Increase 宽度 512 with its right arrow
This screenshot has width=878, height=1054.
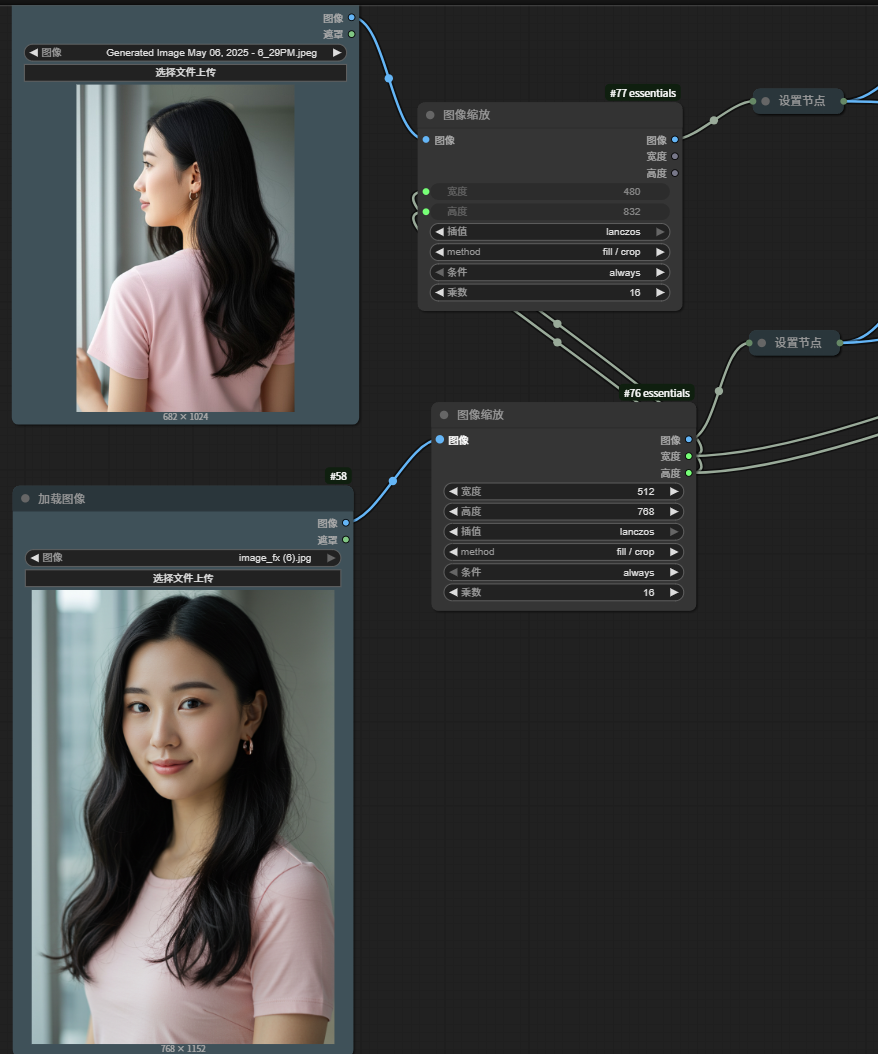pyautogui.click(x=674, y=491)
